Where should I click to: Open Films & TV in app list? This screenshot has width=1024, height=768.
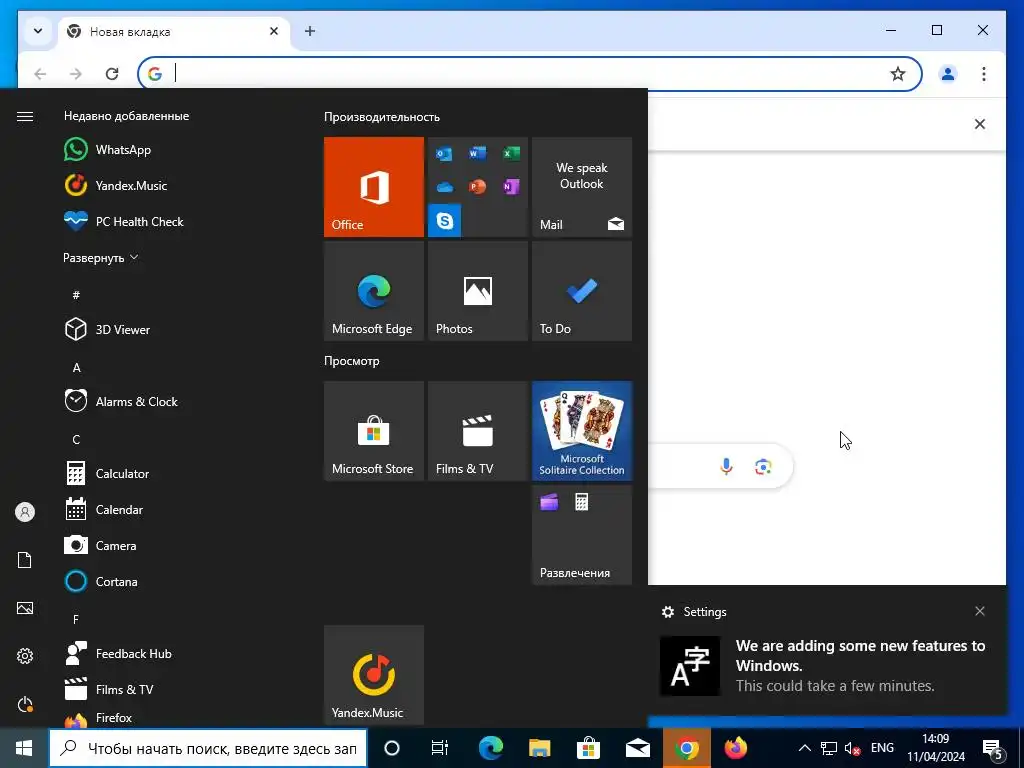click(x=108, y=690)
